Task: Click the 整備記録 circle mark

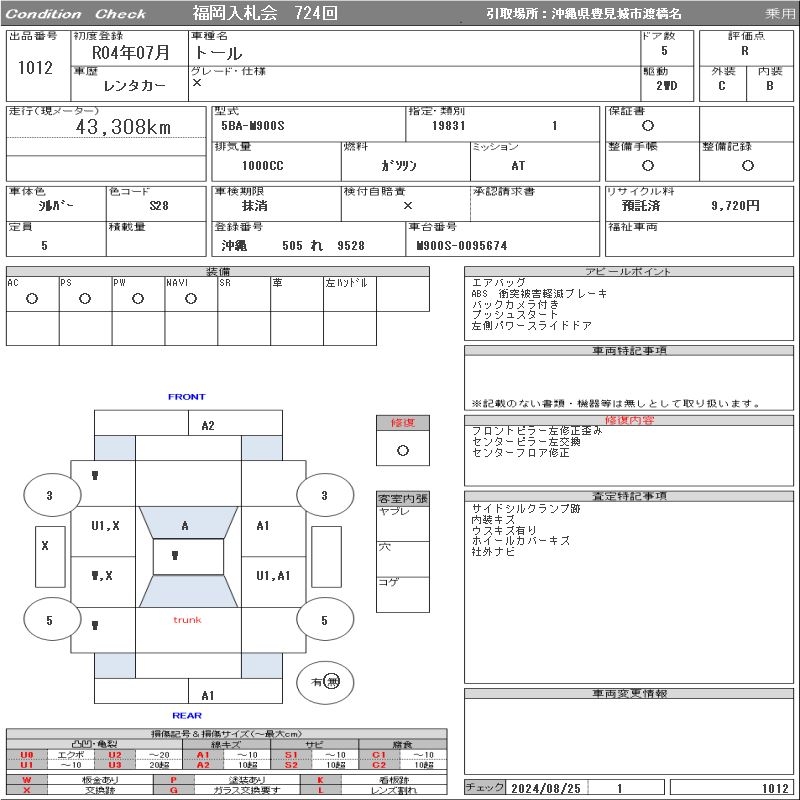Action: [x=747, y=165]
